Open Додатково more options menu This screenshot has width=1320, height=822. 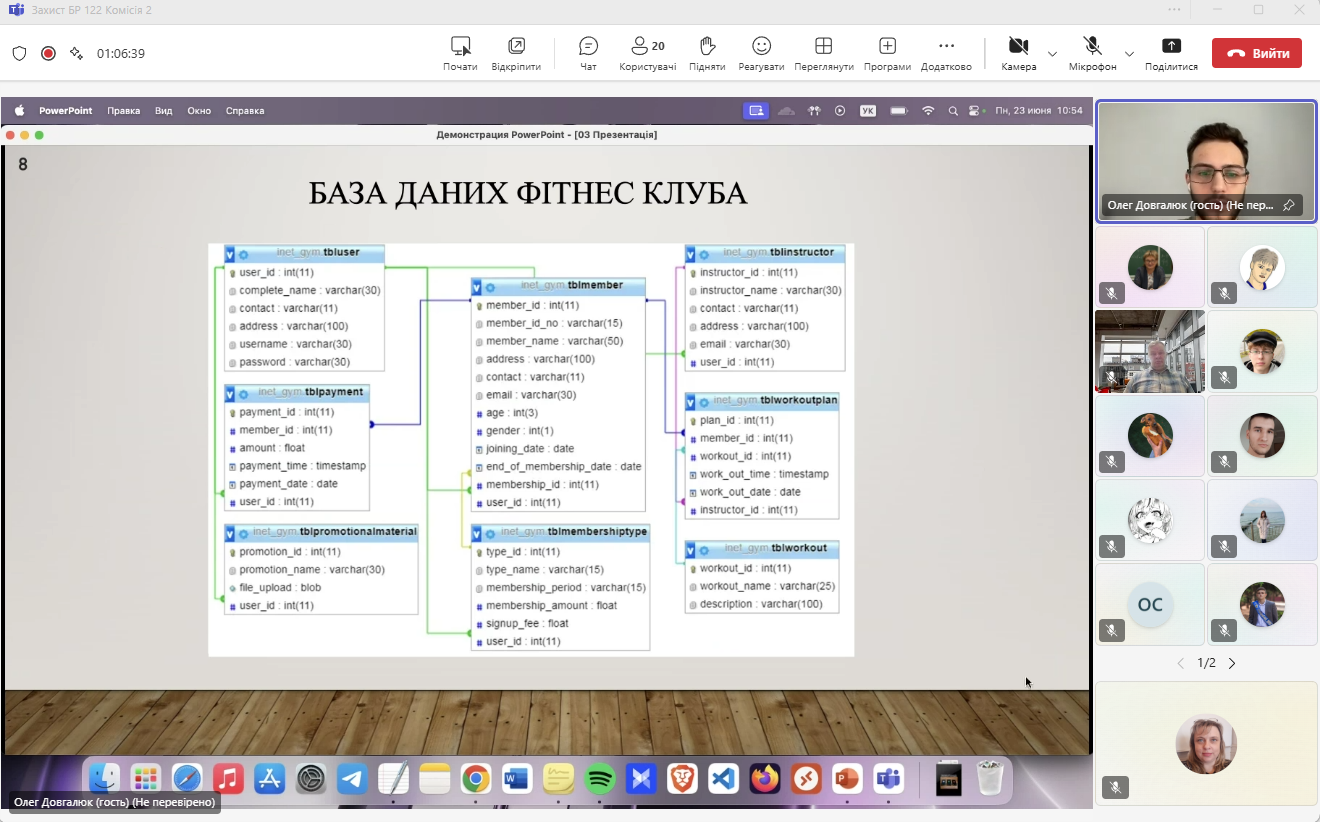[946, 53]
